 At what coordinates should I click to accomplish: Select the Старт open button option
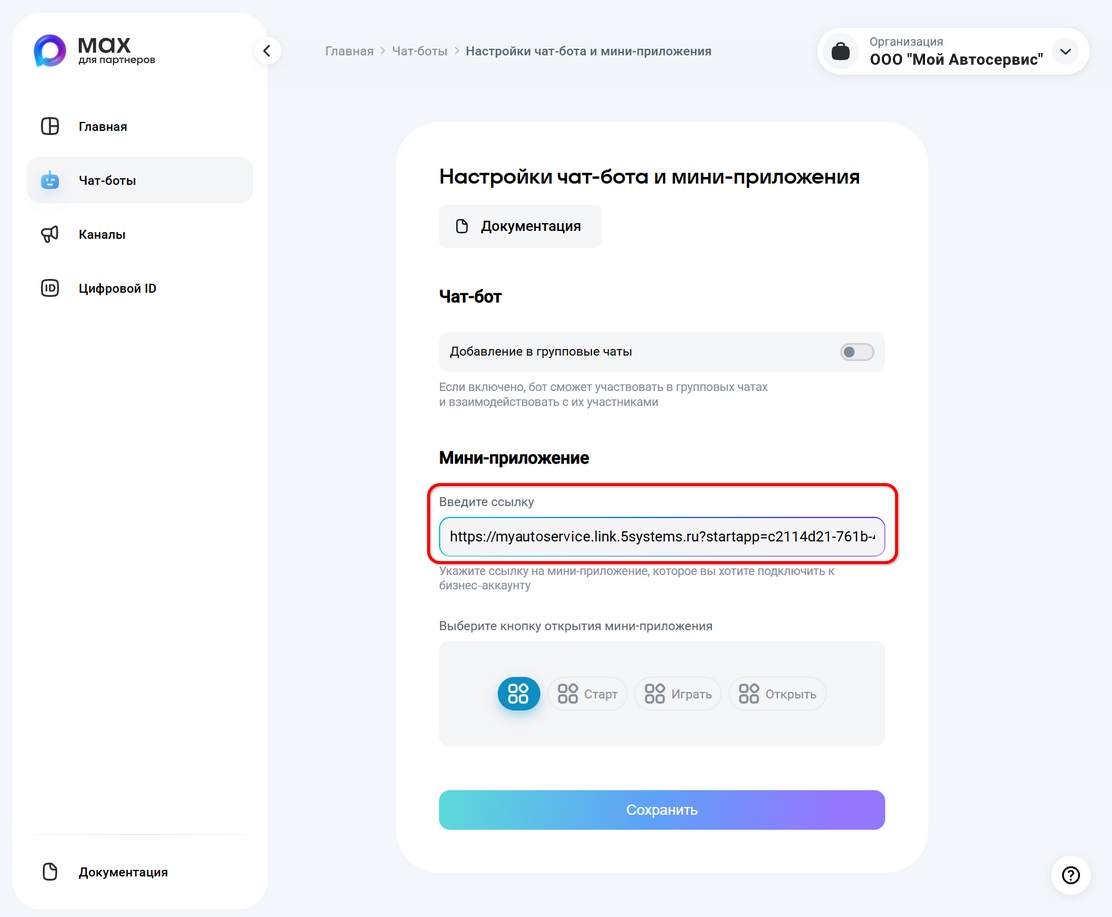587,693
